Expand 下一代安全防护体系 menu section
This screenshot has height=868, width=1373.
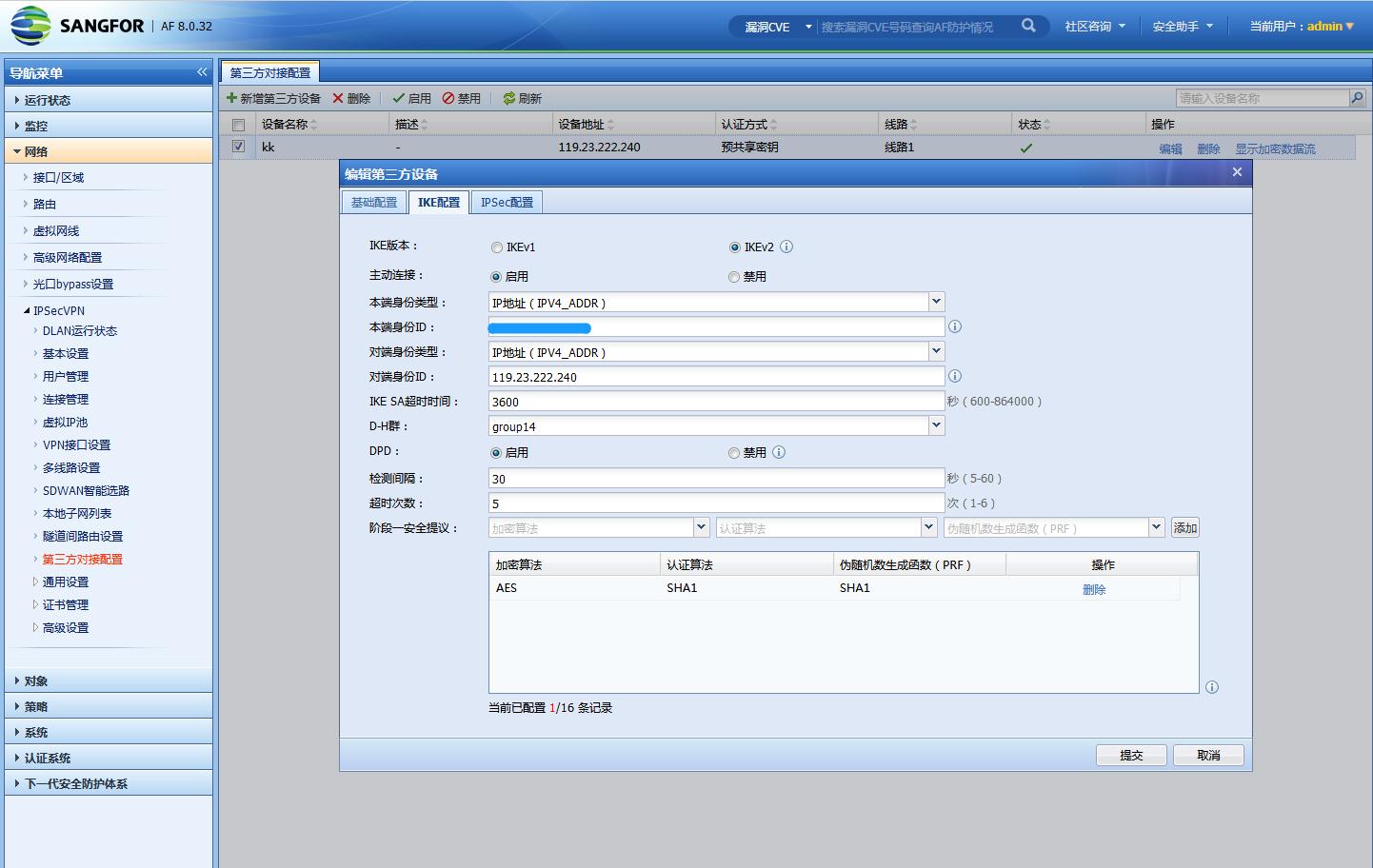[109, 783]
